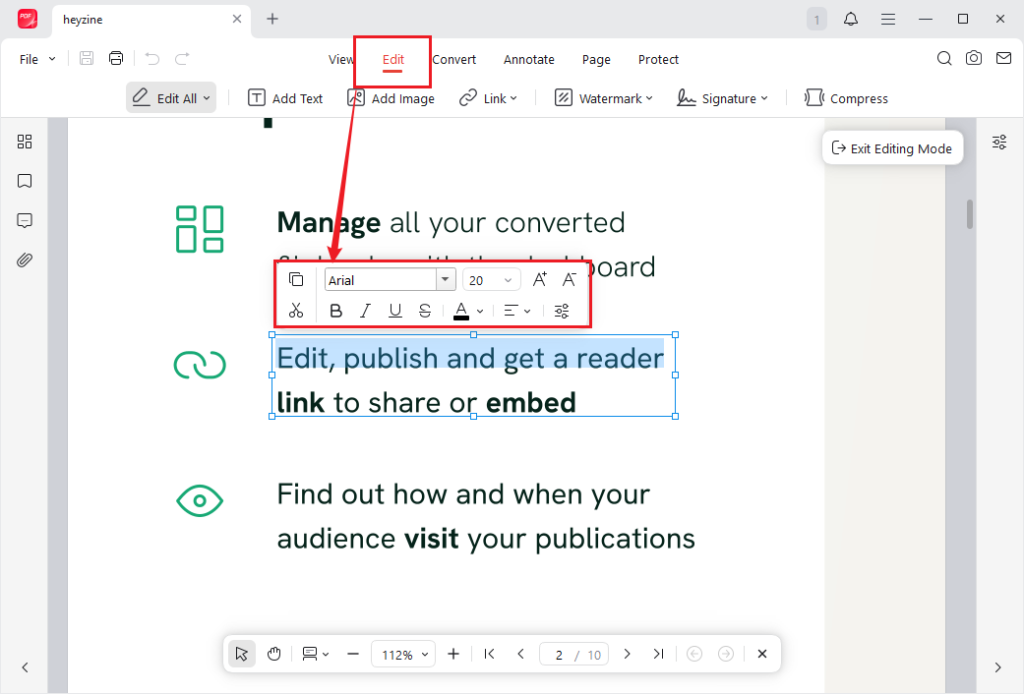Switch to the Page tab
This screenshot has width=1024, height=694.
coord(596,59)
